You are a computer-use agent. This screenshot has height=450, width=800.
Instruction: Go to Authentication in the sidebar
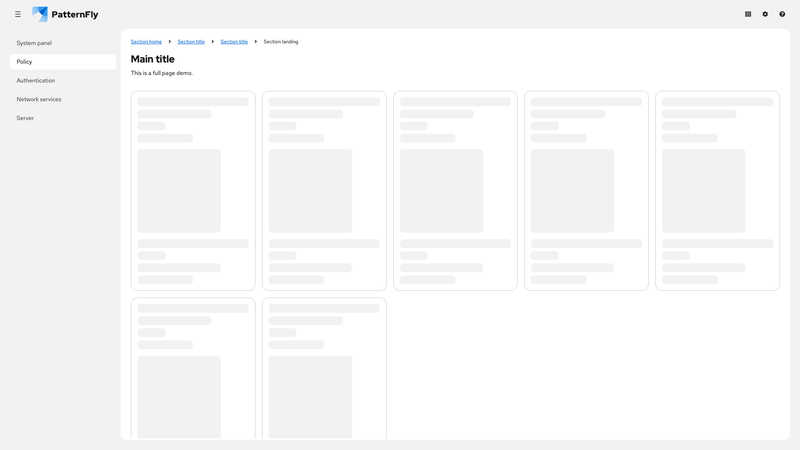point(36,81)
